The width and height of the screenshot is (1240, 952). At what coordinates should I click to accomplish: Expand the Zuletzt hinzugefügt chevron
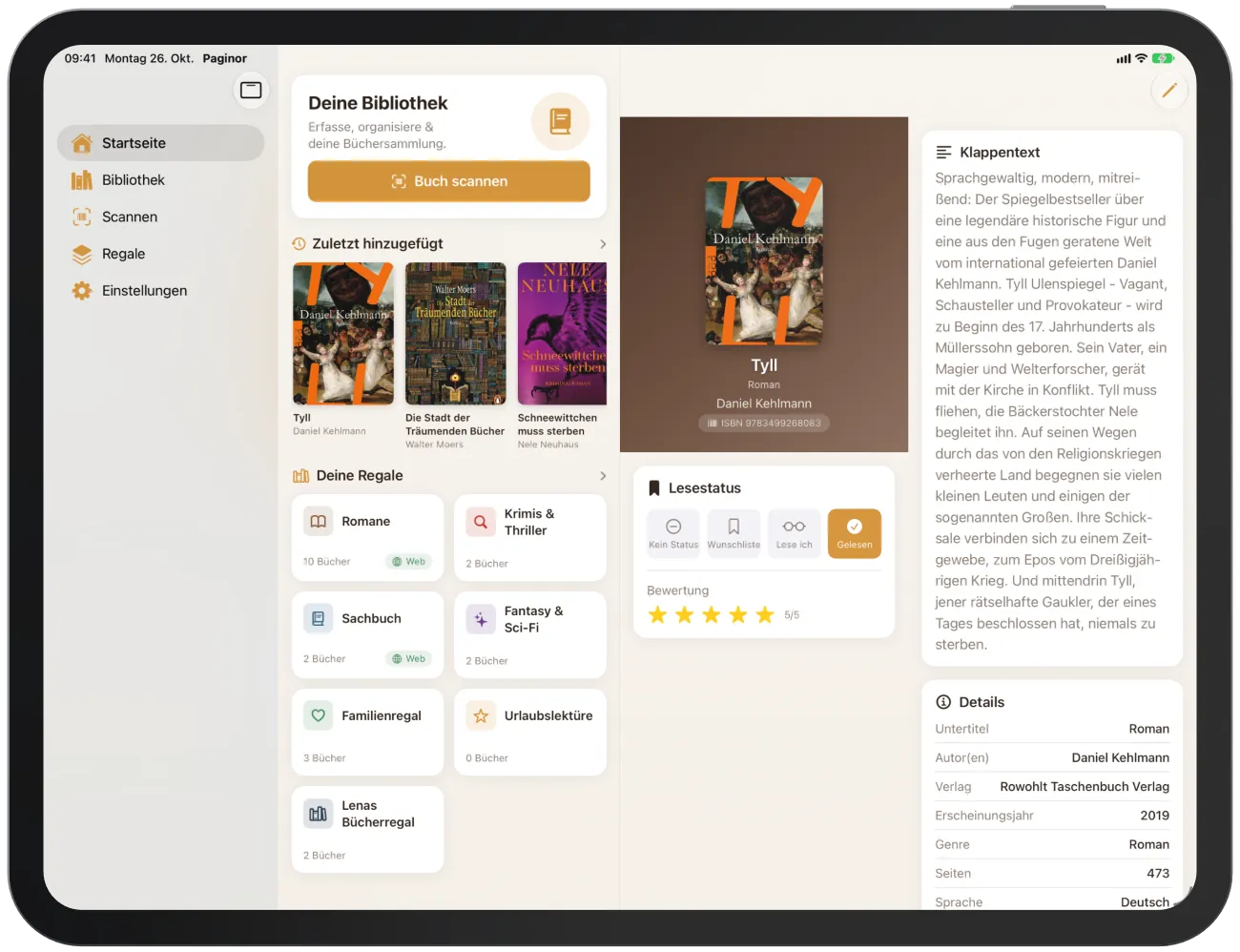603,244
